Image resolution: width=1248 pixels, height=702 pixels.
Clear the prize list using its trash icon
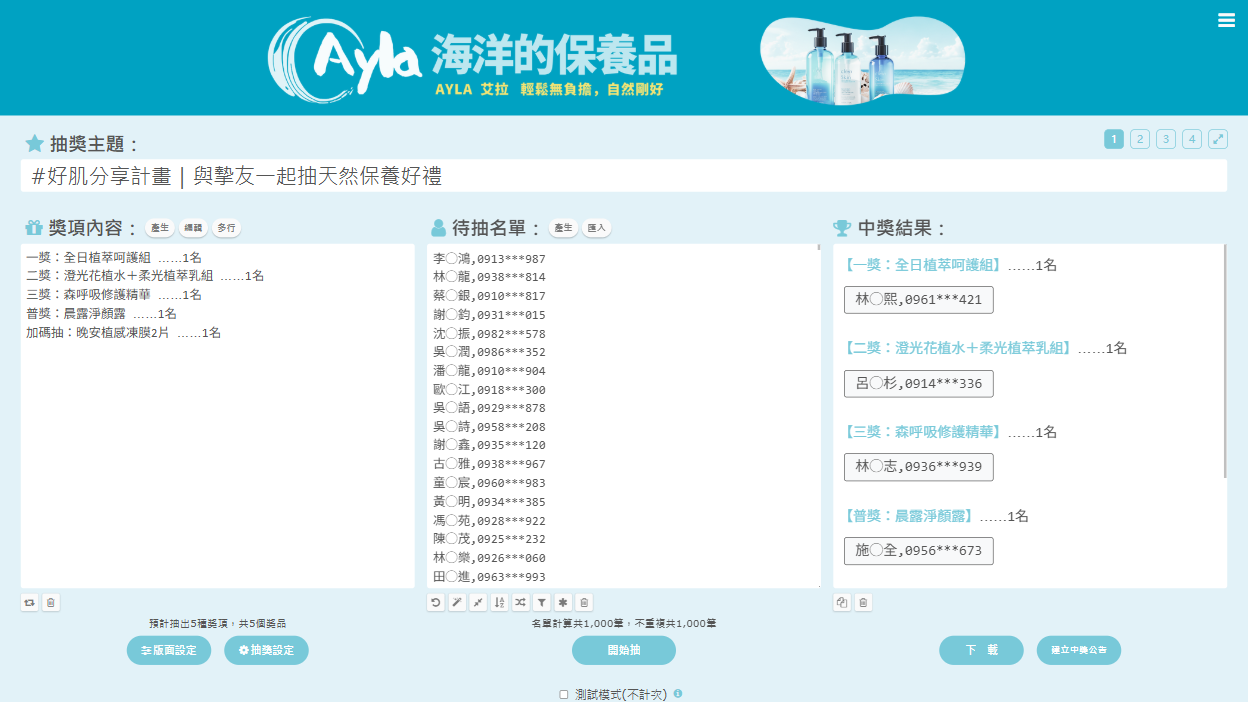(x=52, y=602)
